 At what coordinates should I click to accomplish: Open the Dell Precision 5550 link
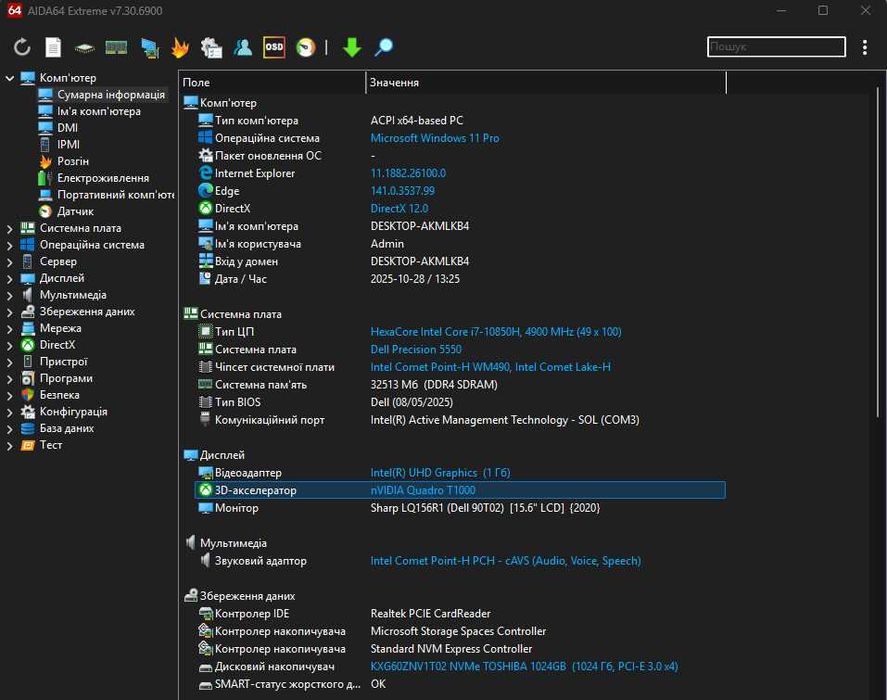coord(416,349)
